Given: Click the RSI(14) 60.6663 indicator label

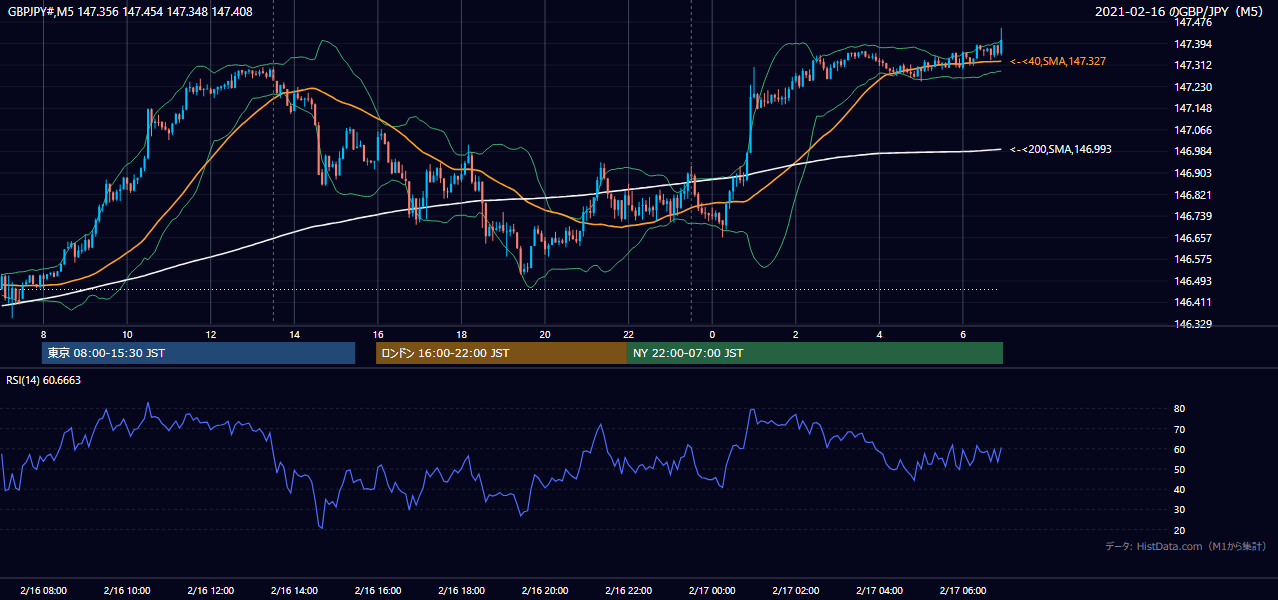Looking at the screenshot, I should tap(44, 380).
